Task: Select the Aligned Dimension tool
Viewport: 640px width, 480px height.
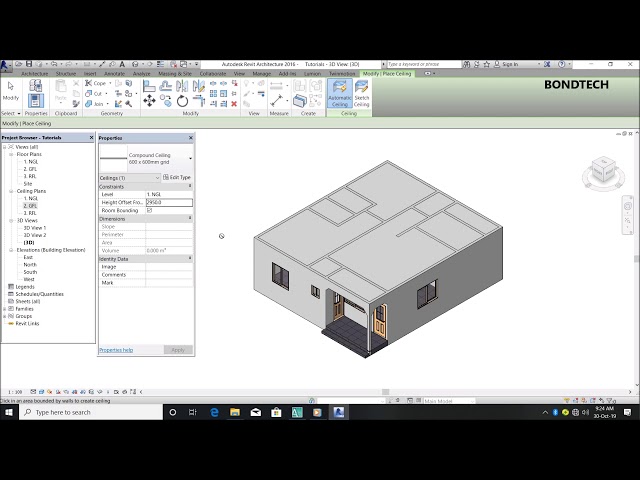Action: point(276,100)
